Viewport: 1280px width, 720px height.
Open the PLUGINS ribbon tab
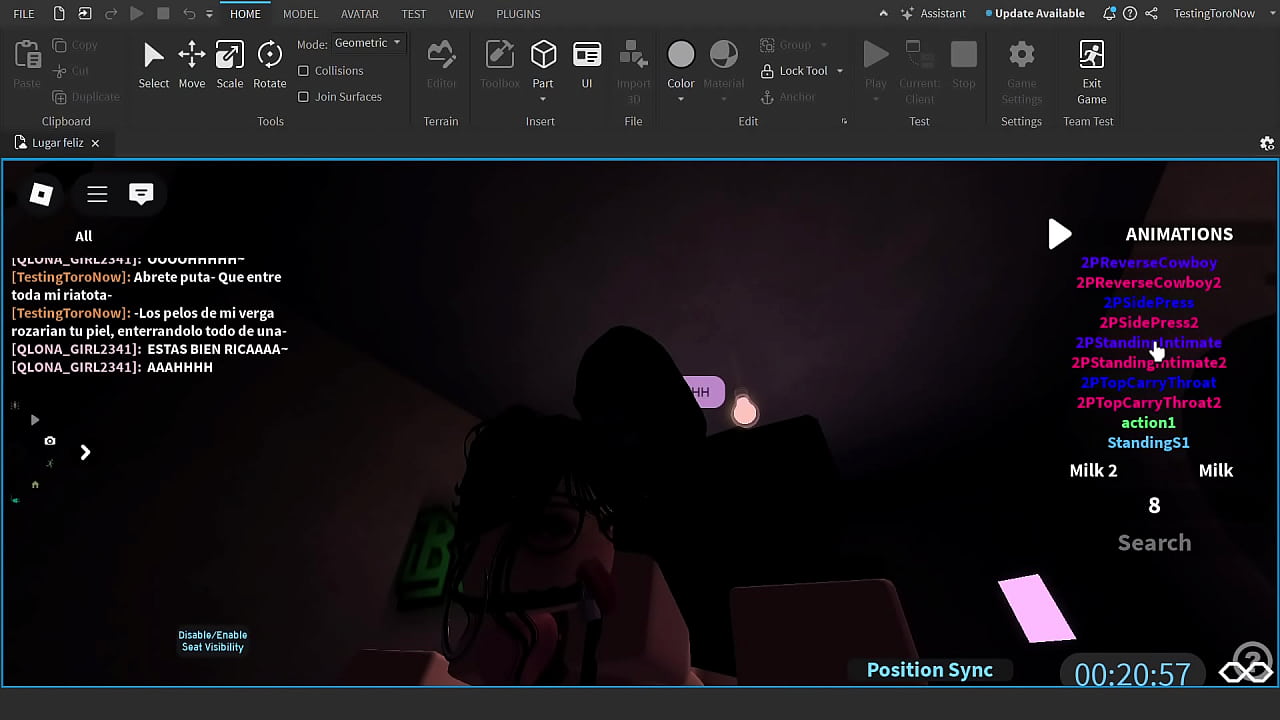(x=518, y=14)
